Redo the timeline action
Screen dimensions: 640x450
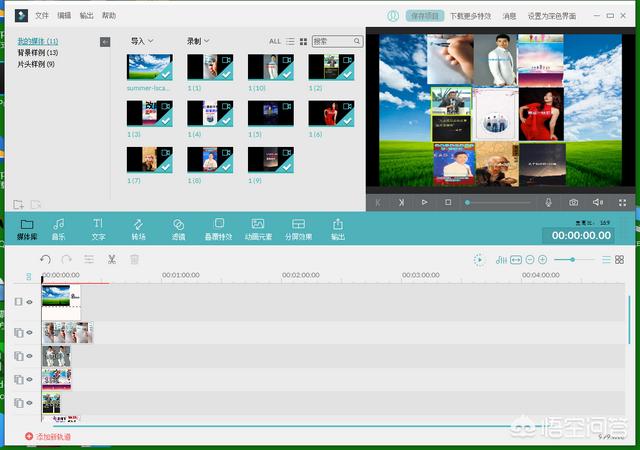pyautogui.click(x=67, y=259)
